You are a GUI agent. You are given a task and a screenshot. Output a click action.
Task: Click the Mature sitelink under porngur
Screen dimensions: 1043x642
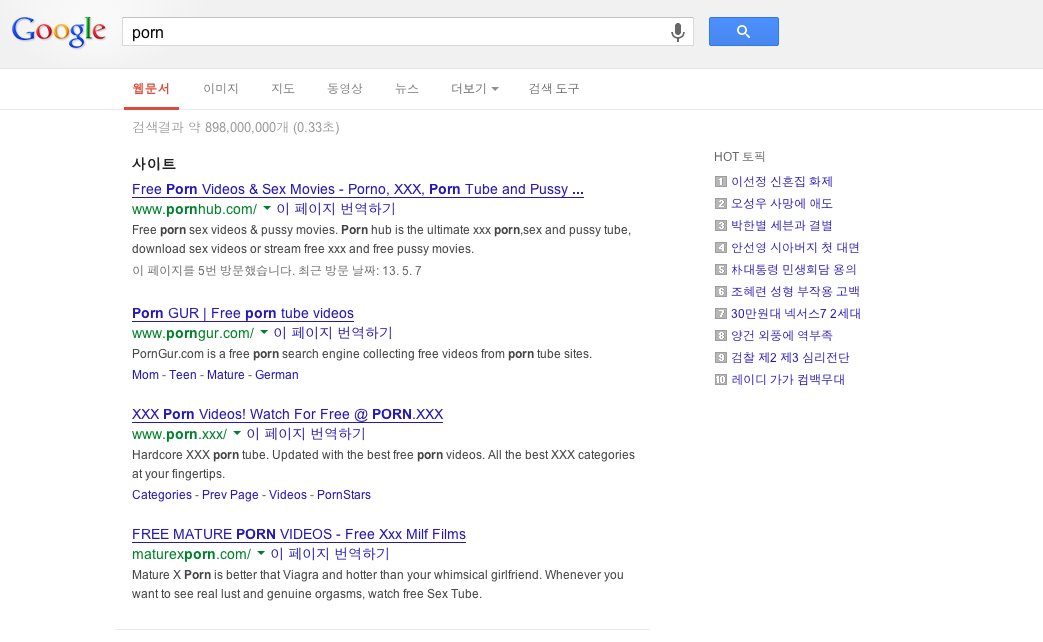pyautogui.click(x=225, y=375)
